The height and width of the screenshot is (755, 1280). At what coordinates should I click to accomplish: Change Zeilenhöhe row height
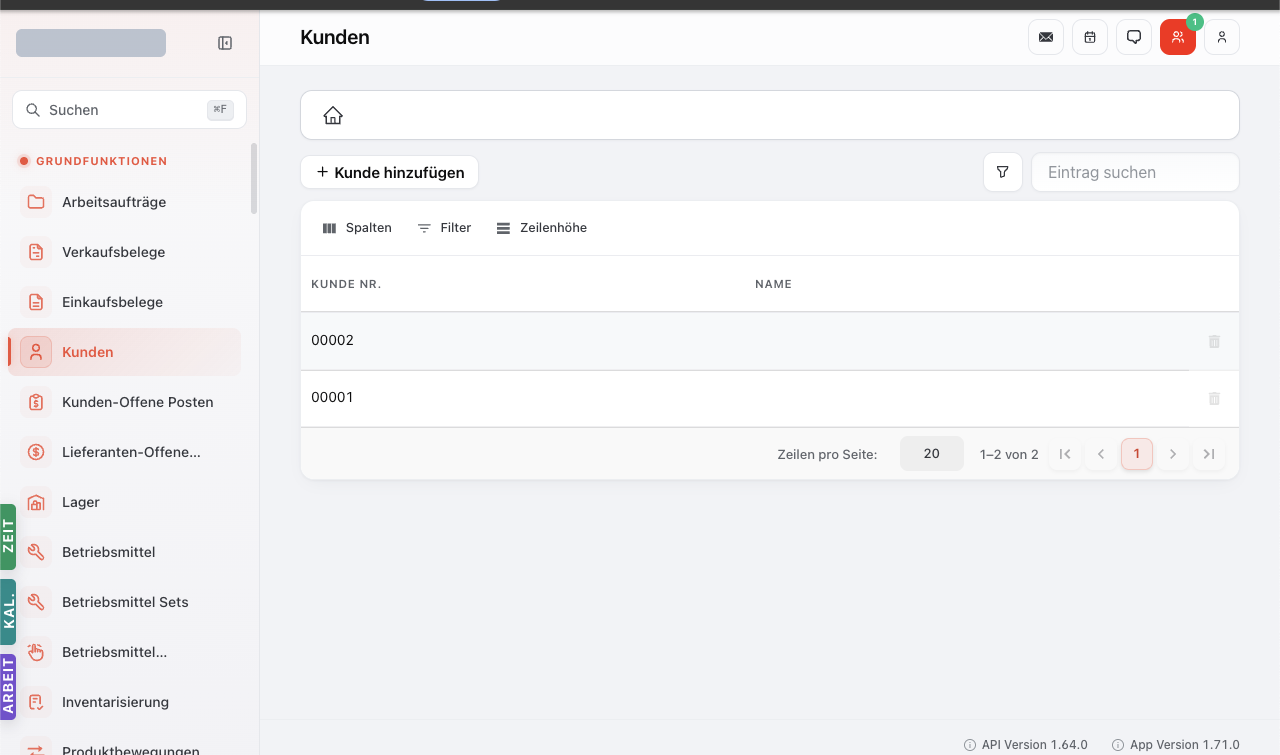click(542, 228)
